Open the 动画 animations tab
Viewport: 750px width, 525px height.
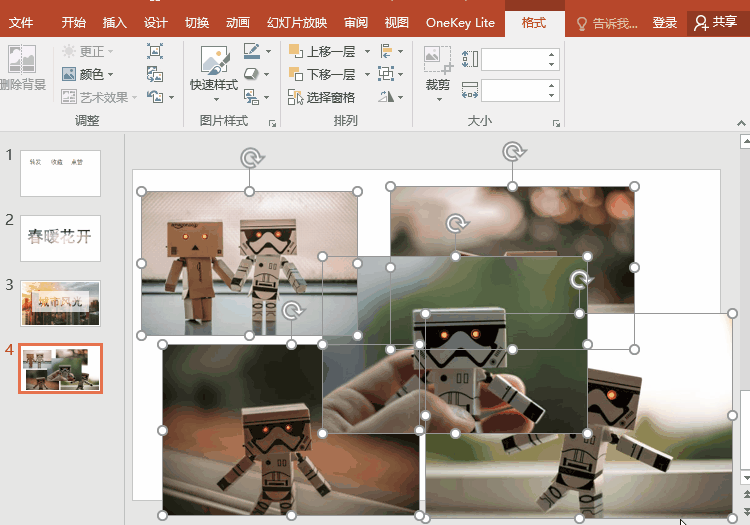pos(238,22)
